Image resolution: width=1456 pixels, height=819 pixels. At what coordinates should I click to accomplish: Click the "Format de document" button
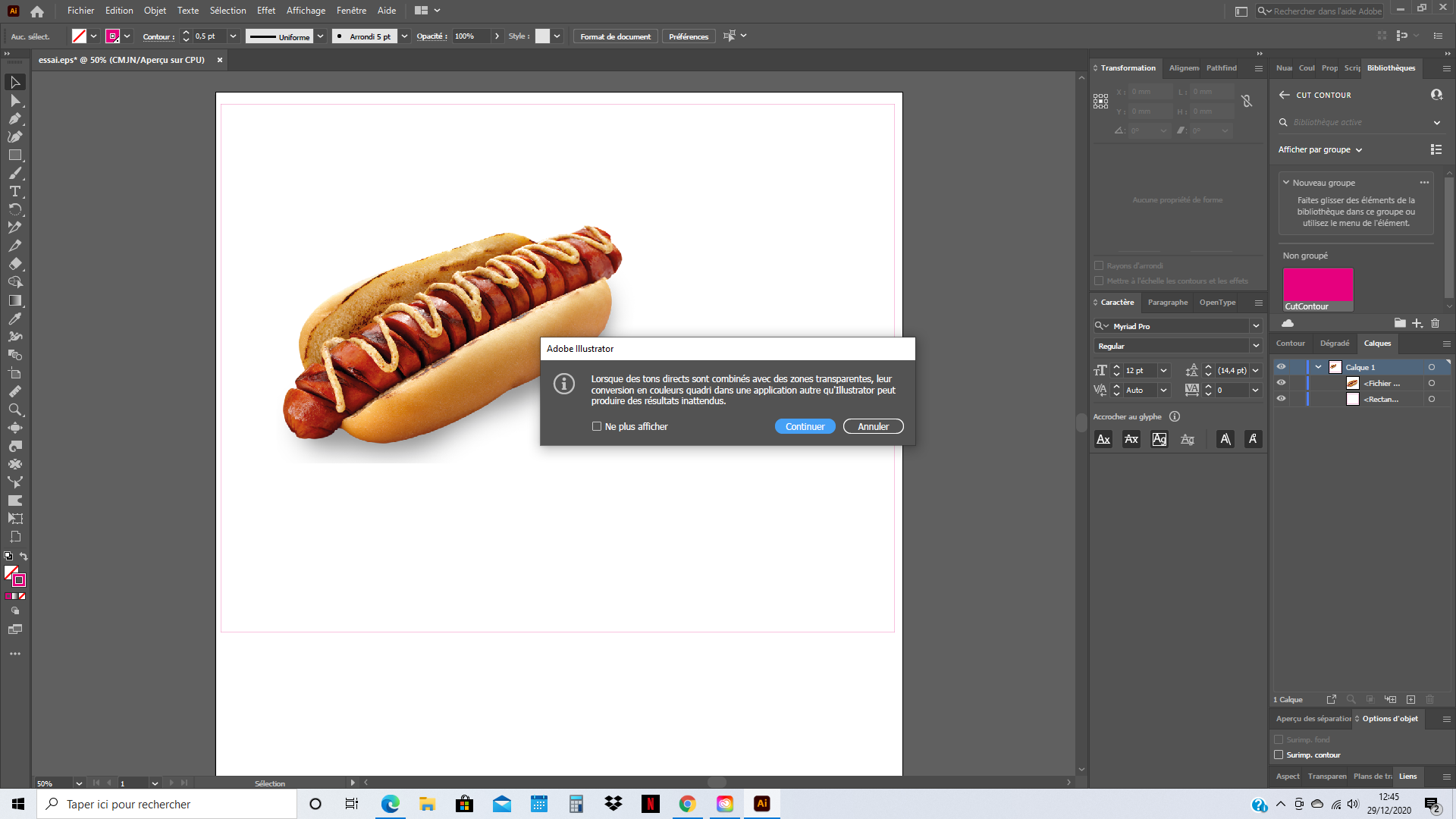(615, 36)
